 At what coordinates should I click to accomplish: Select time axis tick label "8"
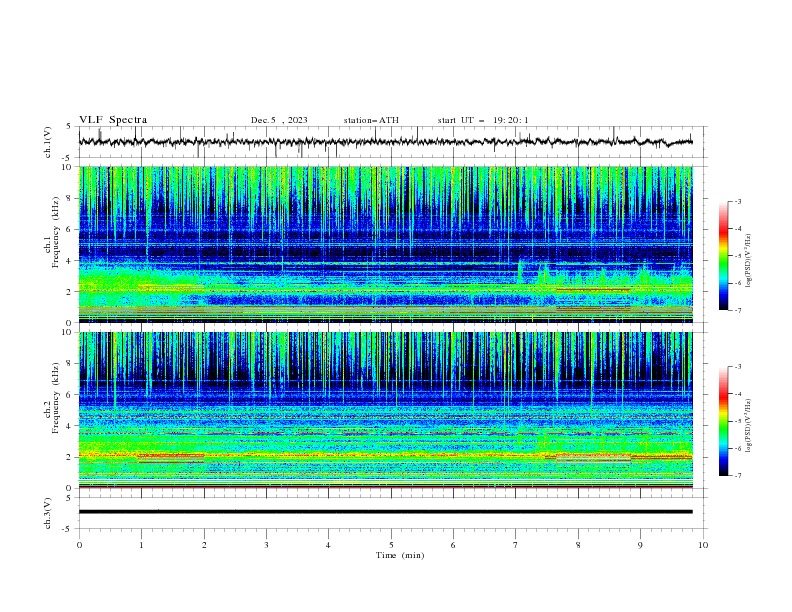(578, 545)
